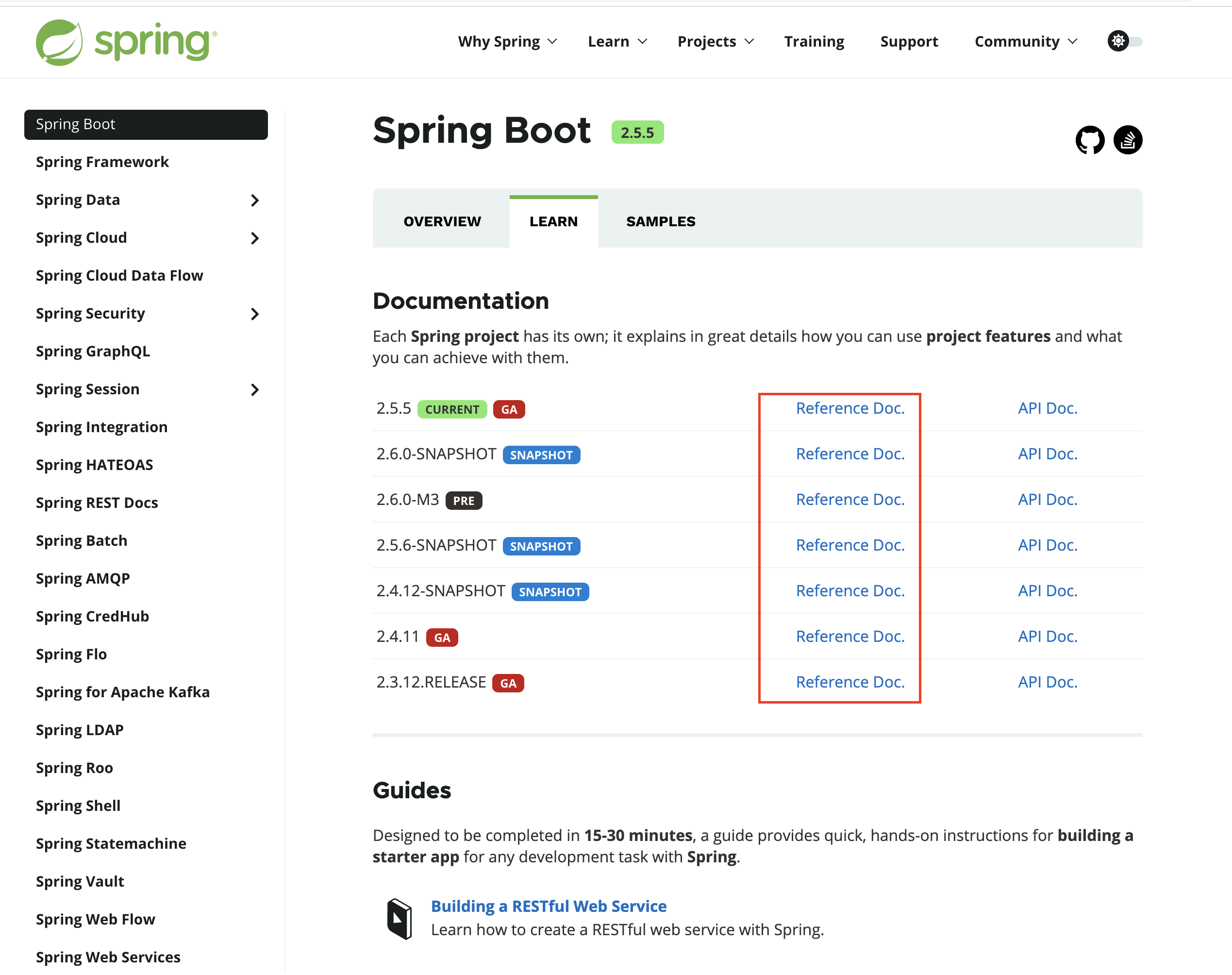Click the guide book icon
Viewport: 1232px width, 975px height.
(x=400, y=919)
